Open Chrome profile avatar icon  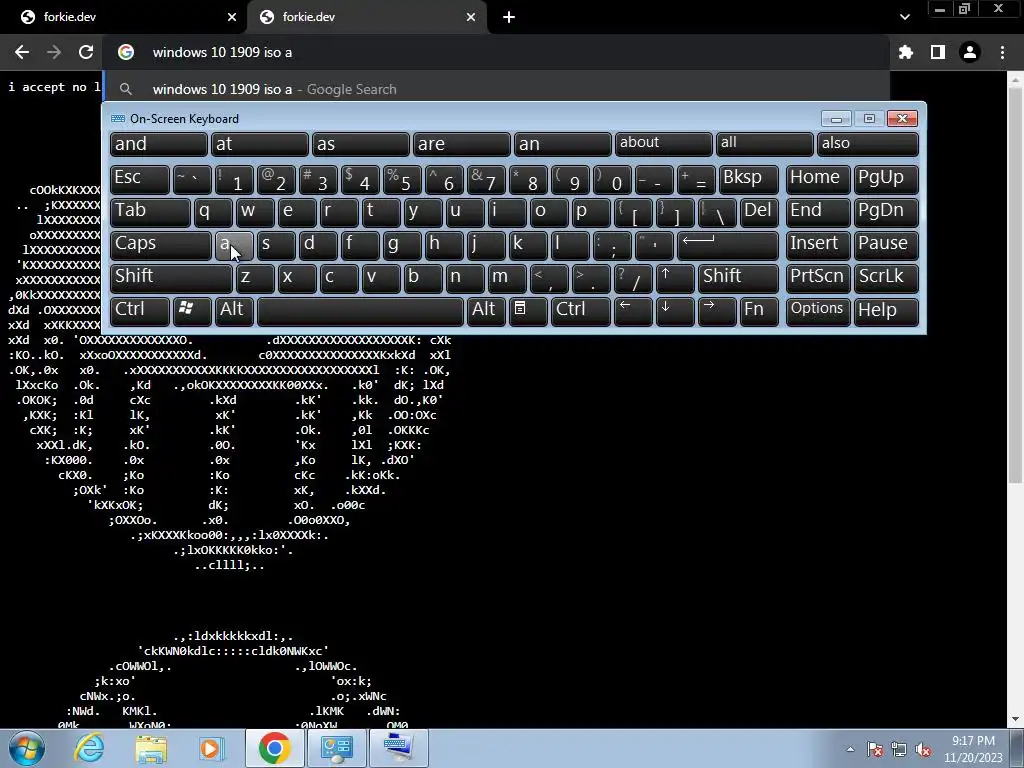click(970, 52)
